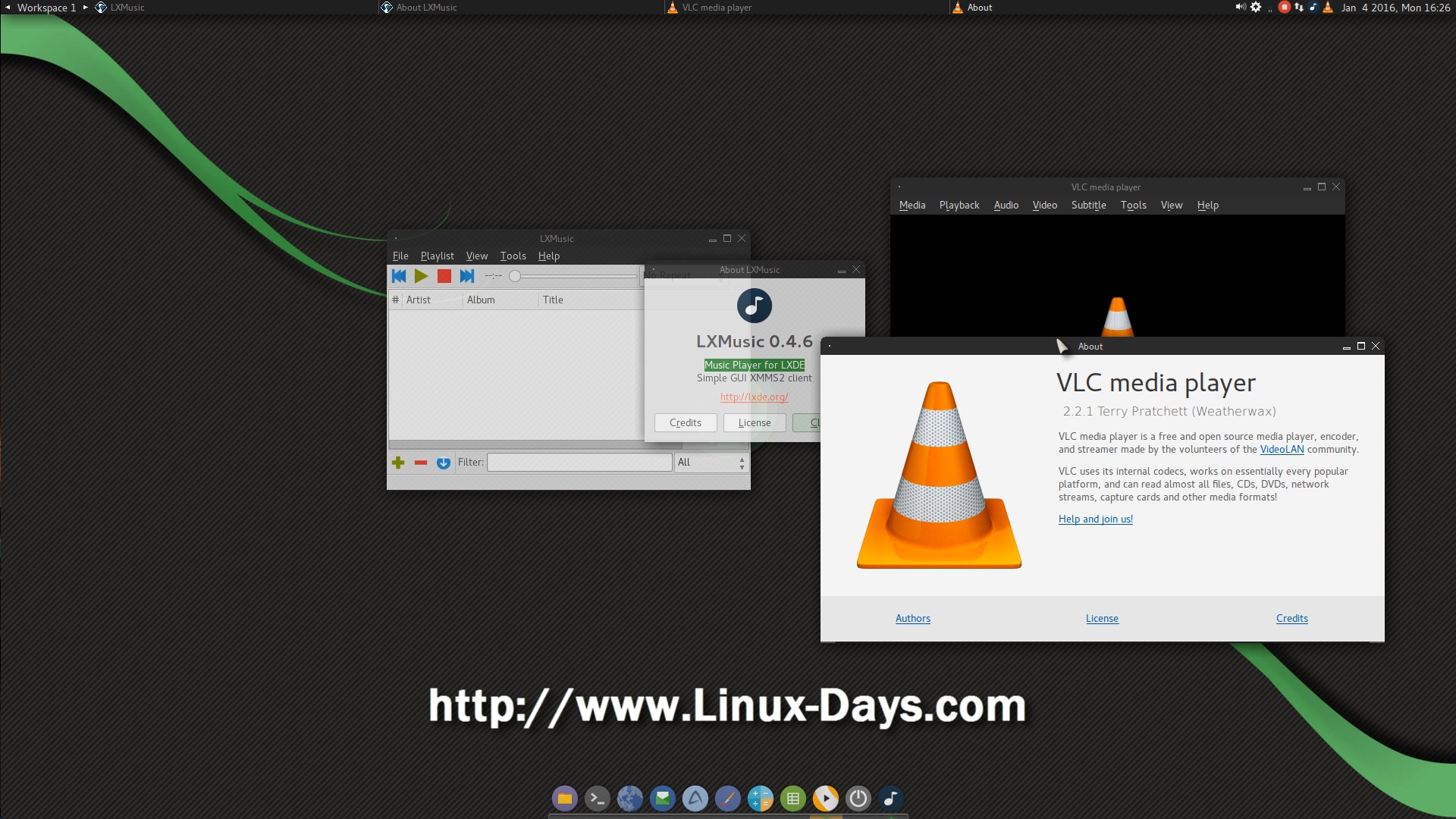1456x819 pixels.
Task: Open the paintbrush app in the dock
Action: pyautogui.click(x=728, y=798)
